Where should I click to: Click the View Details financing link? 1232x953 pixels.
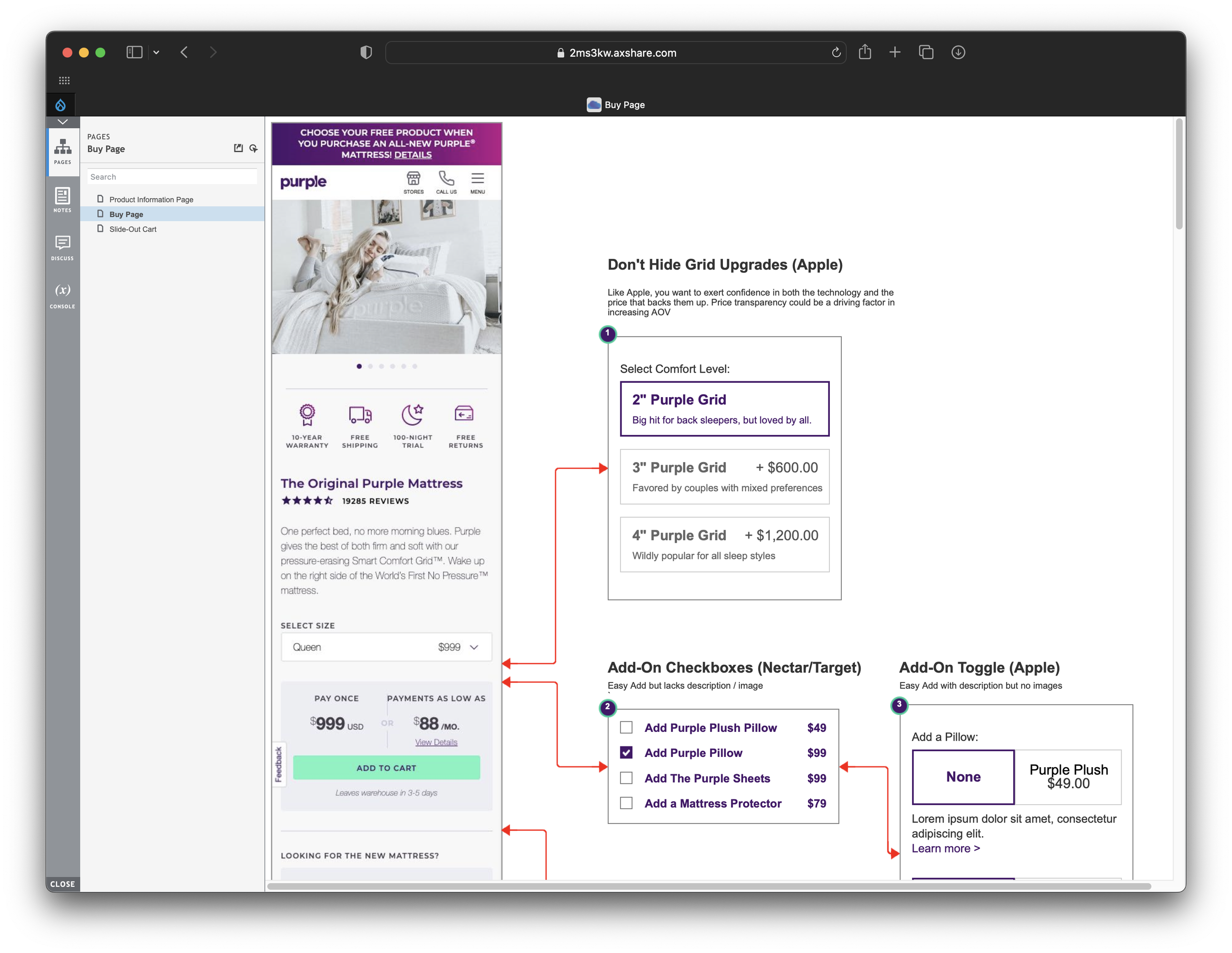point(436,742)
